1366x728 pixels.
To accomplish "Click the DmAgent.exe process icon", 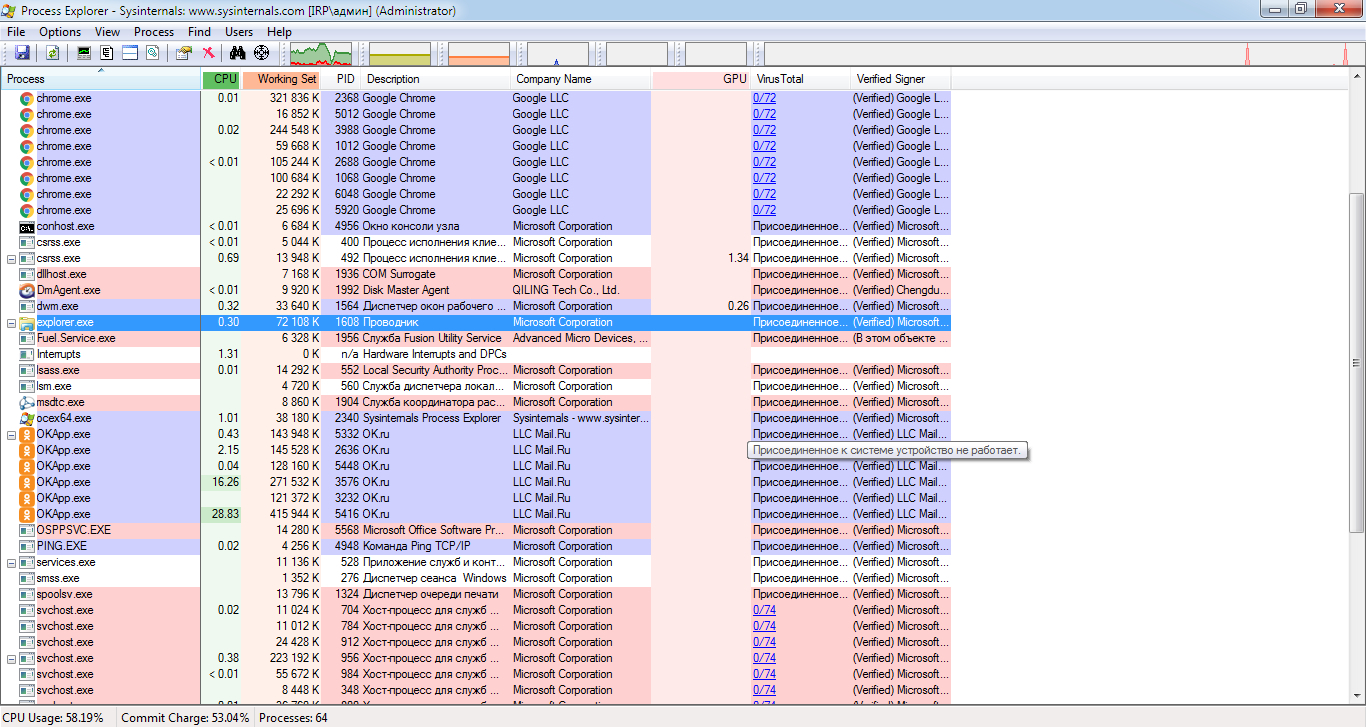I will point(27,290).
